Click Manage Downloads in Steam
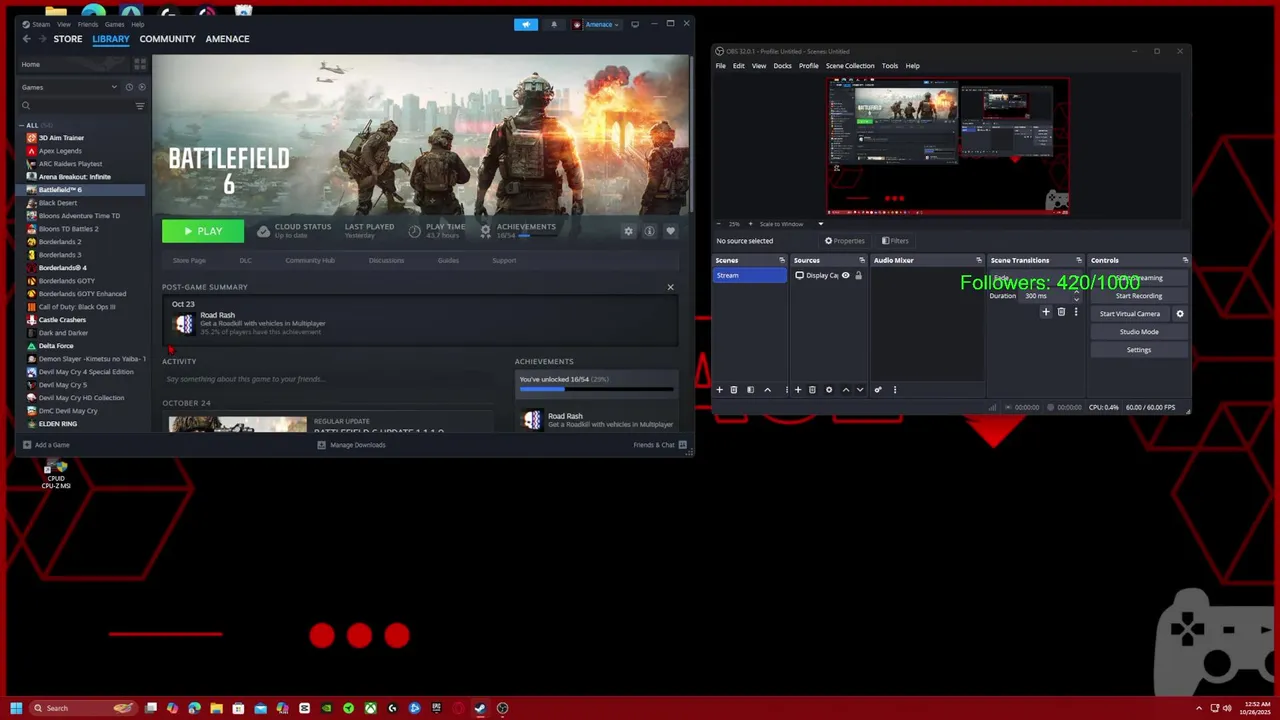The width and height of the screenshot is (1280, 720). click(x=351, y=445)
